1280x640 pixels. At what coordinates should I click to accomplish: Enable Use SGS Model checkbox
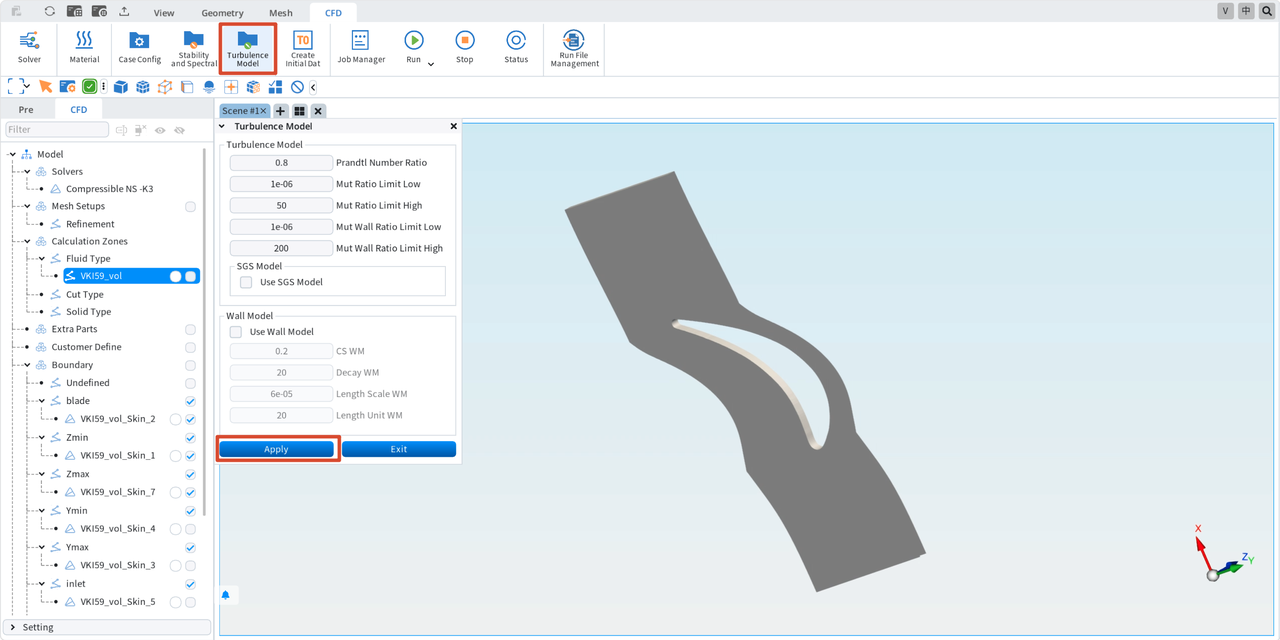246,282
